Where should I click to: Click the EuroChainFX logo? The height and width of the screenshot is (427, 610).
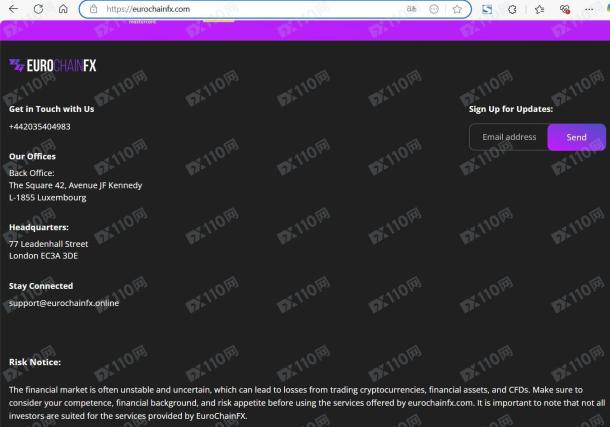53,65
